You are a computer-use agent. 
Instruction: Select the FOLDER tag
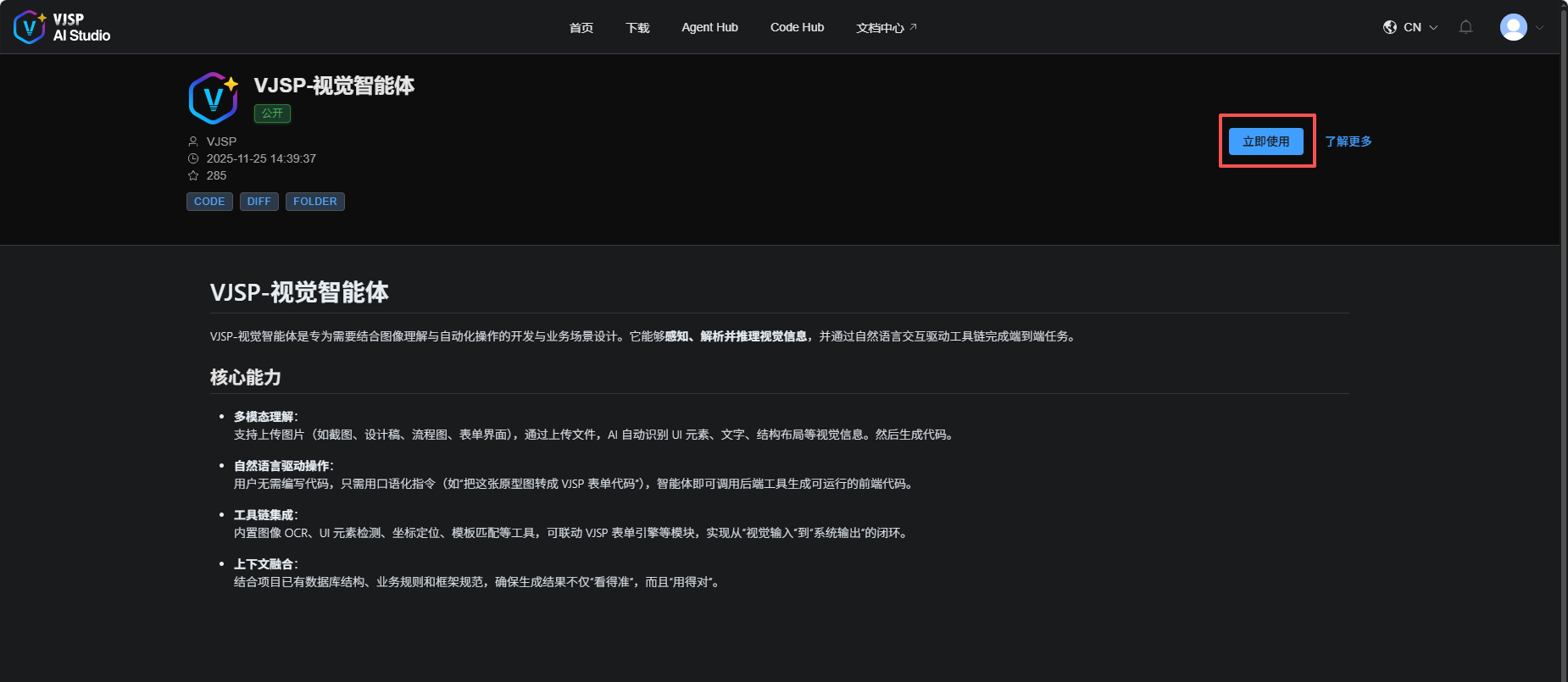pyautogui.click(x=314, y=202)
